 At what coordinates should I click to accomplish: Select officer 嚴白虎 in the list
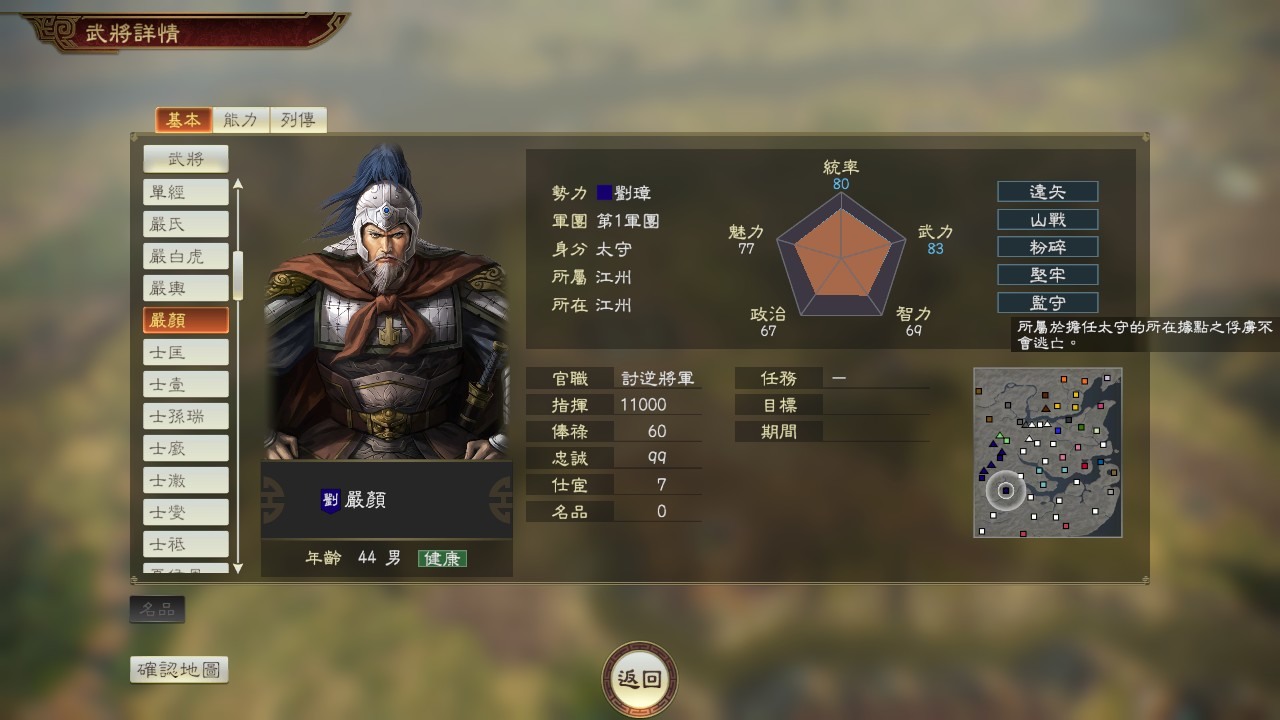tap(186, 256)
